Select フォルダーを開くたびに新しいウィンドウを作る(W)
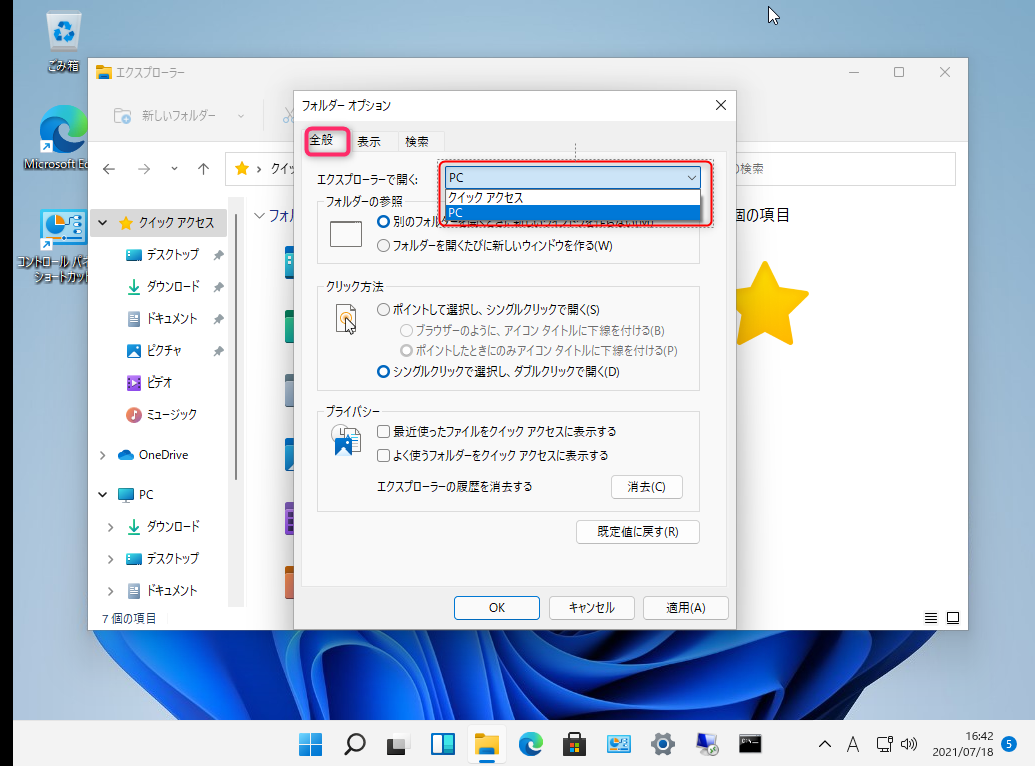The image size is (1035, 766). tap(495, 246)
